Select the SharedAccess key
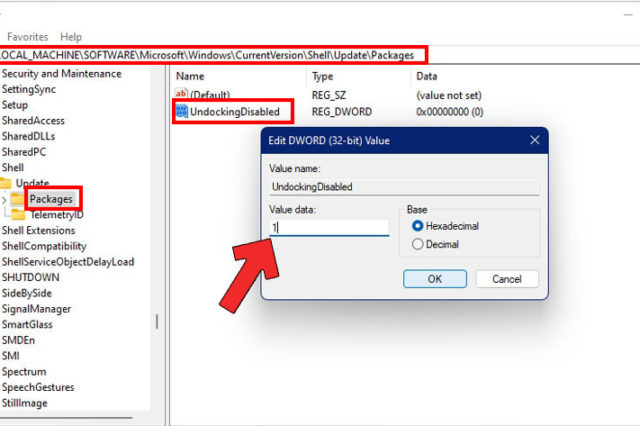Image resolution: width=640 pixels, height=426 pixels. point(33,120)
